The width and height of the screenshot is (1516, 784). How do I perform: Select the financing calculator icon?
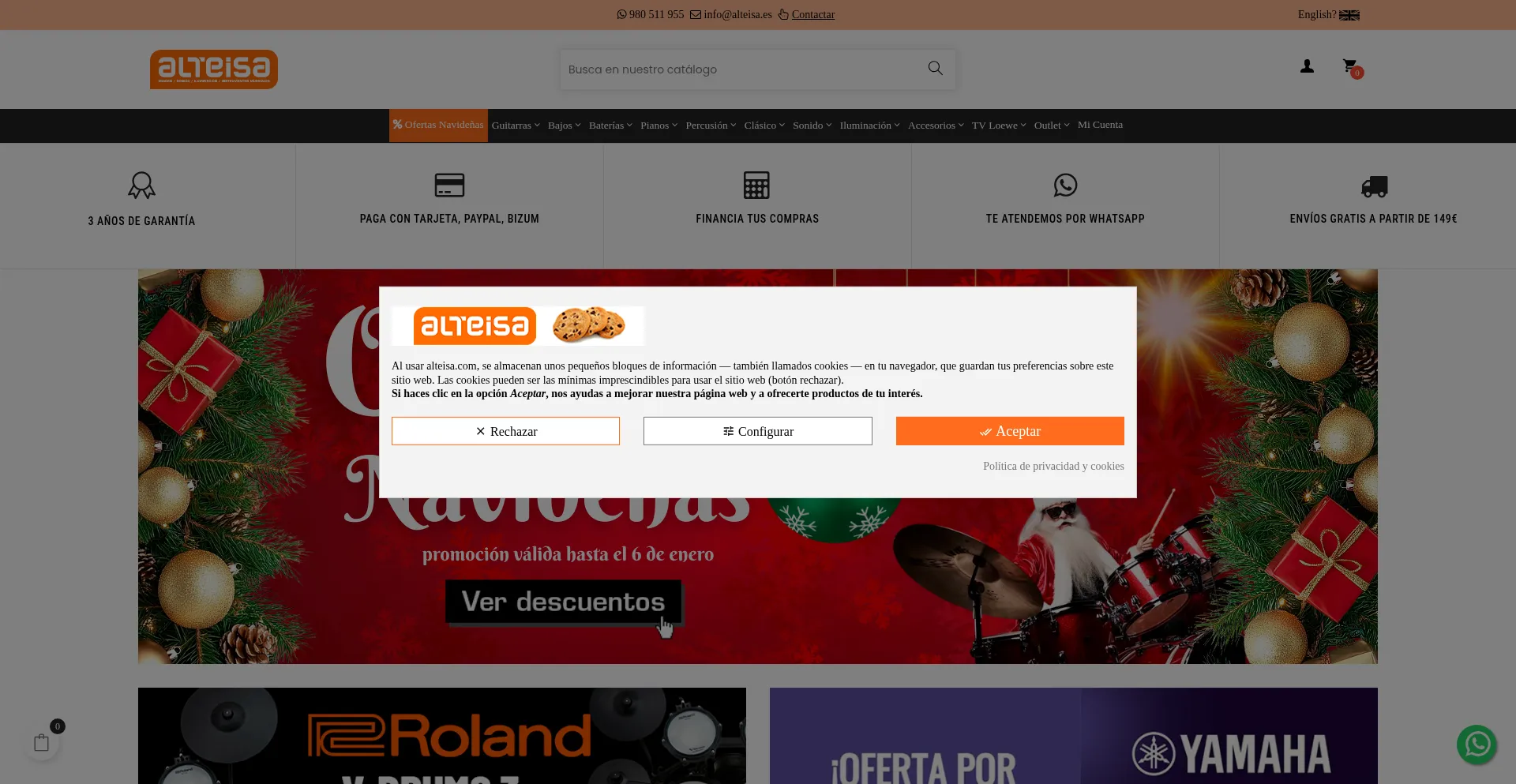tap(757, 185)
